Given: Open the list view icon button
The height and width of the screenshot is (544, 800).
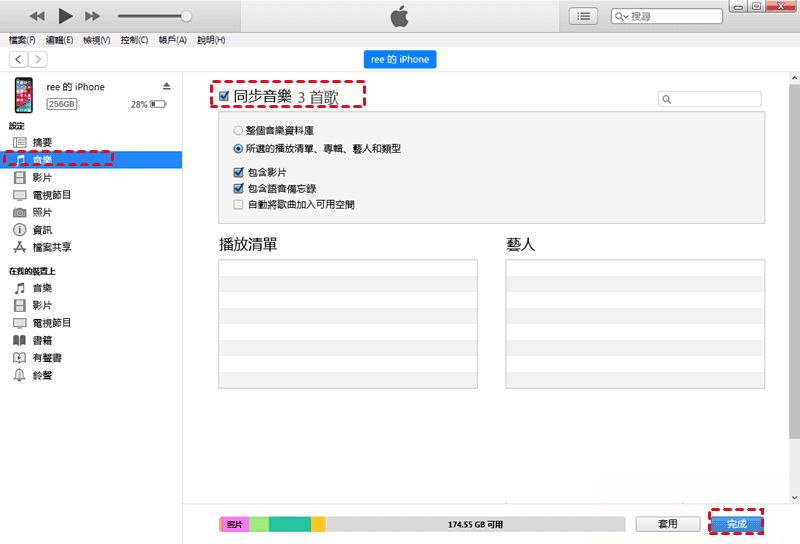Looking at the screenshot, I should (x=583, y=16).
